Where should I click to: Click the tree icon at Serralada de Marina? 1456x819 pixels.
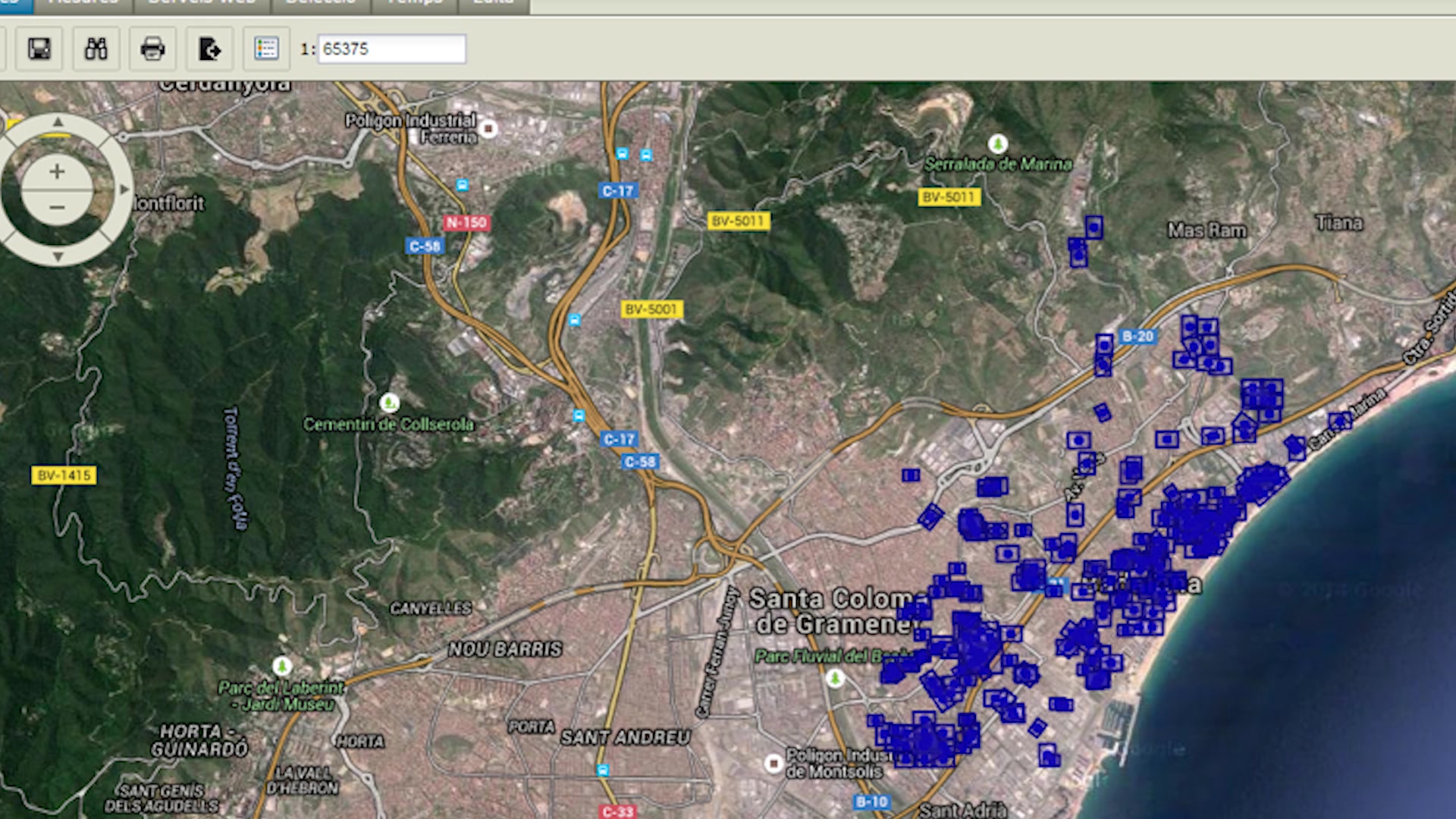tap(997, 143)
